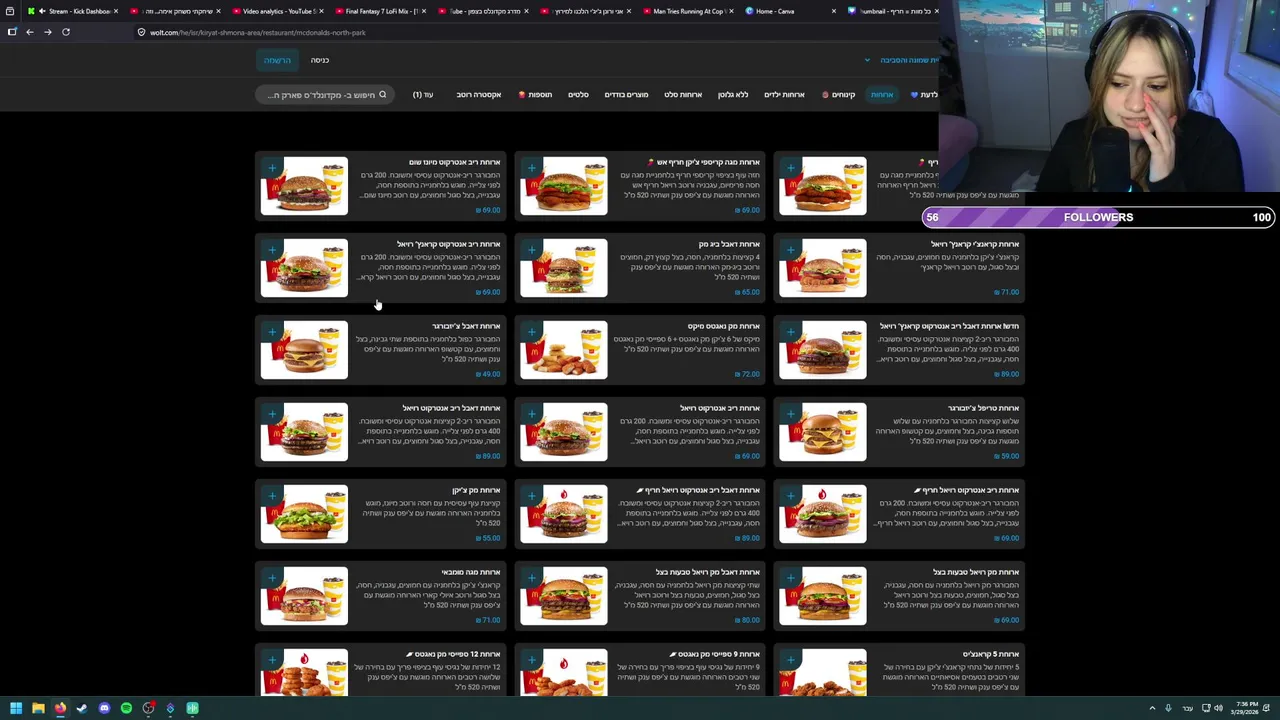Show hidden system tray icons chevron
This screenshot has height=720, width=1280.
tap(1152, 708)
